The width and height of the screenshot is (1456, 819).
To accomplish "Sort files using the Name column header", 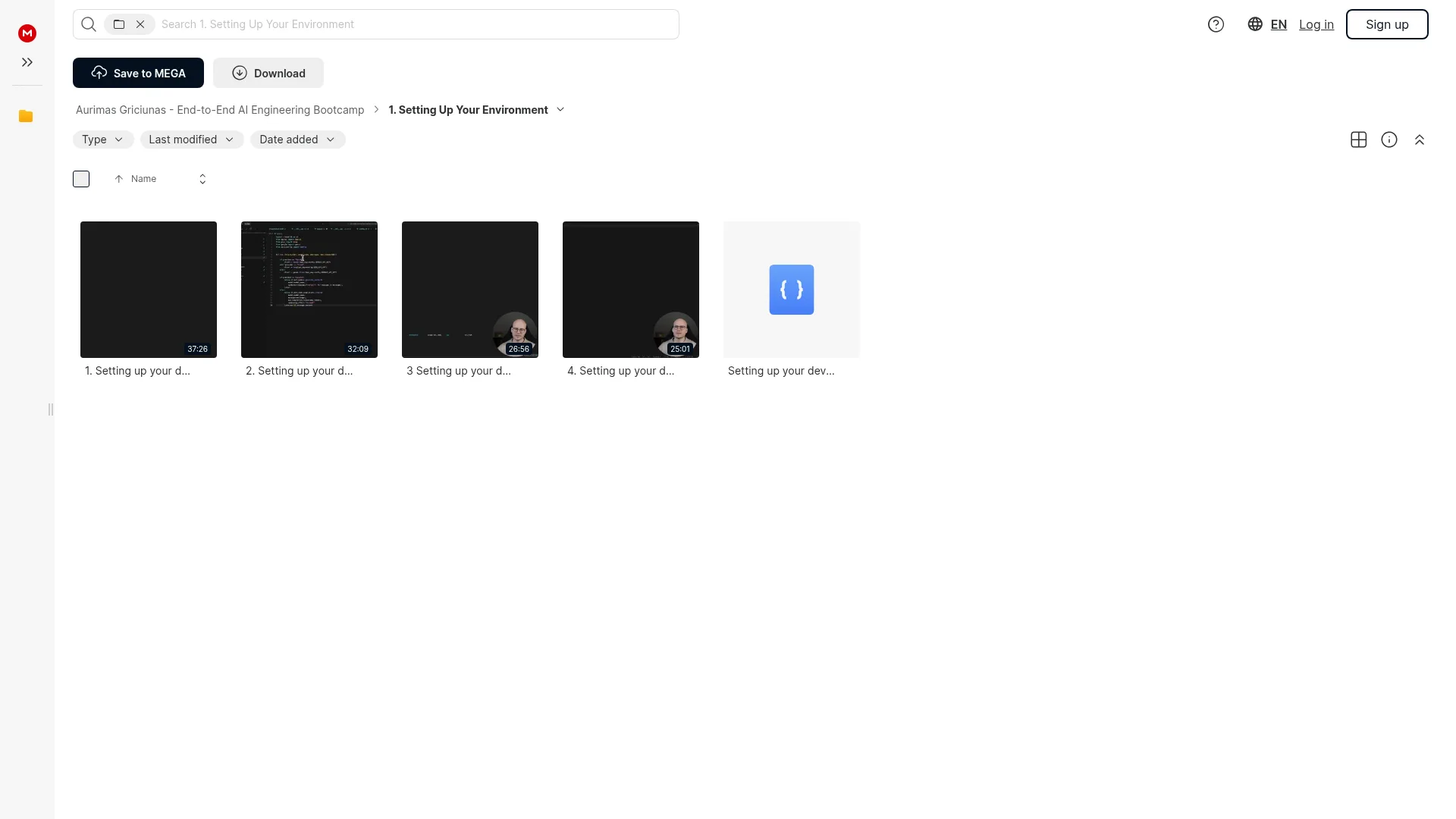I will click(143, 179).
